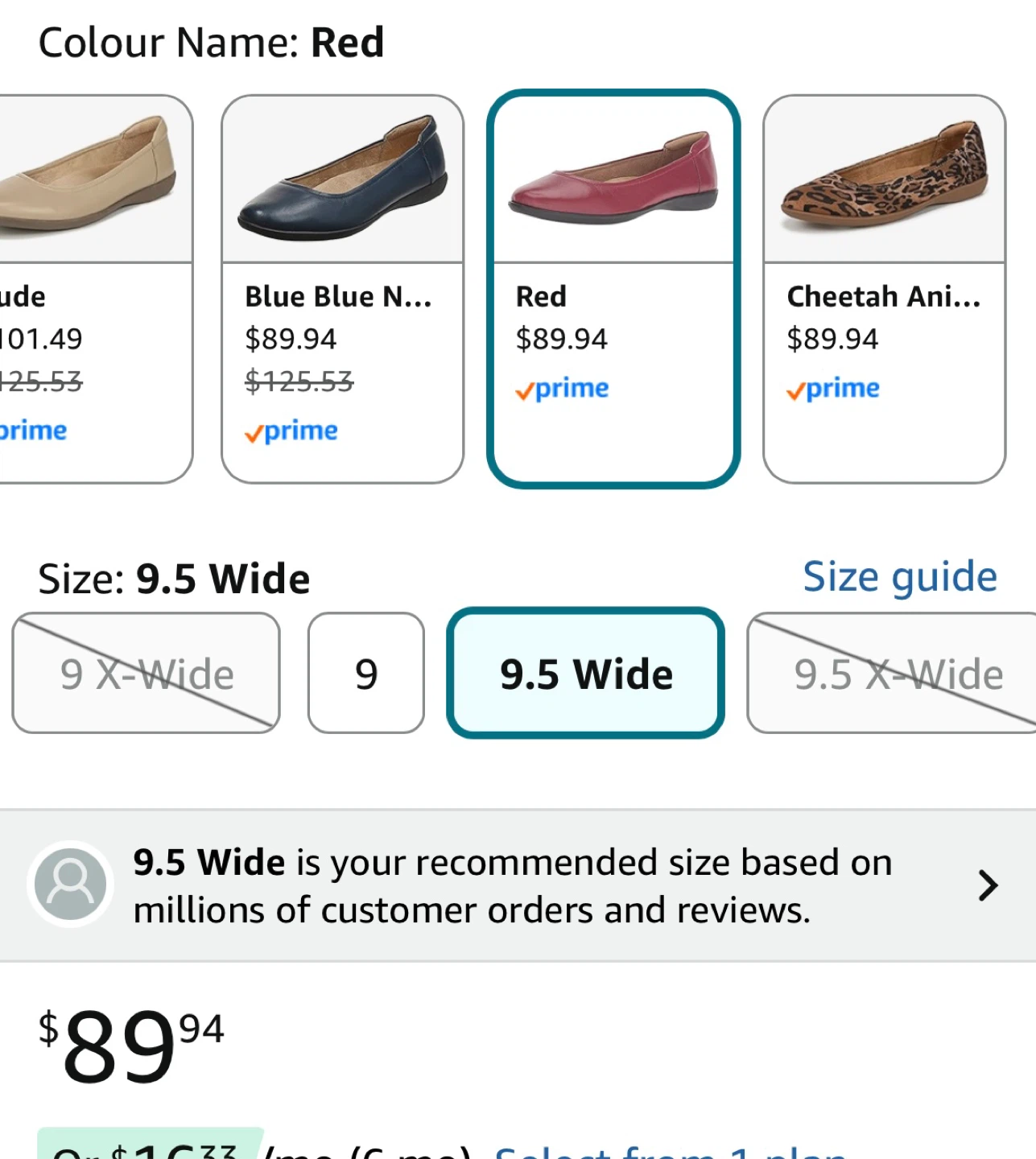The height and width of the screenshot is (1159, 1036).
Task: Tap the profile avatar icon
Action: click(70, 884)
